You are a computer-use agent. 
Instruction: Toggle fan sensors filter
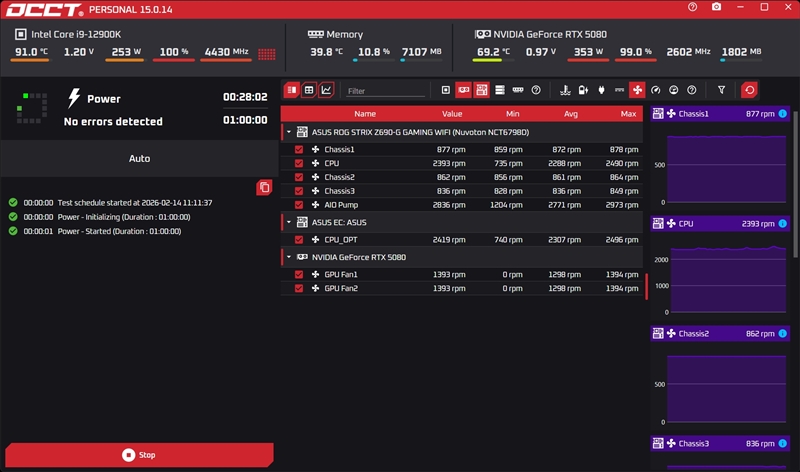tap(637, 90)
